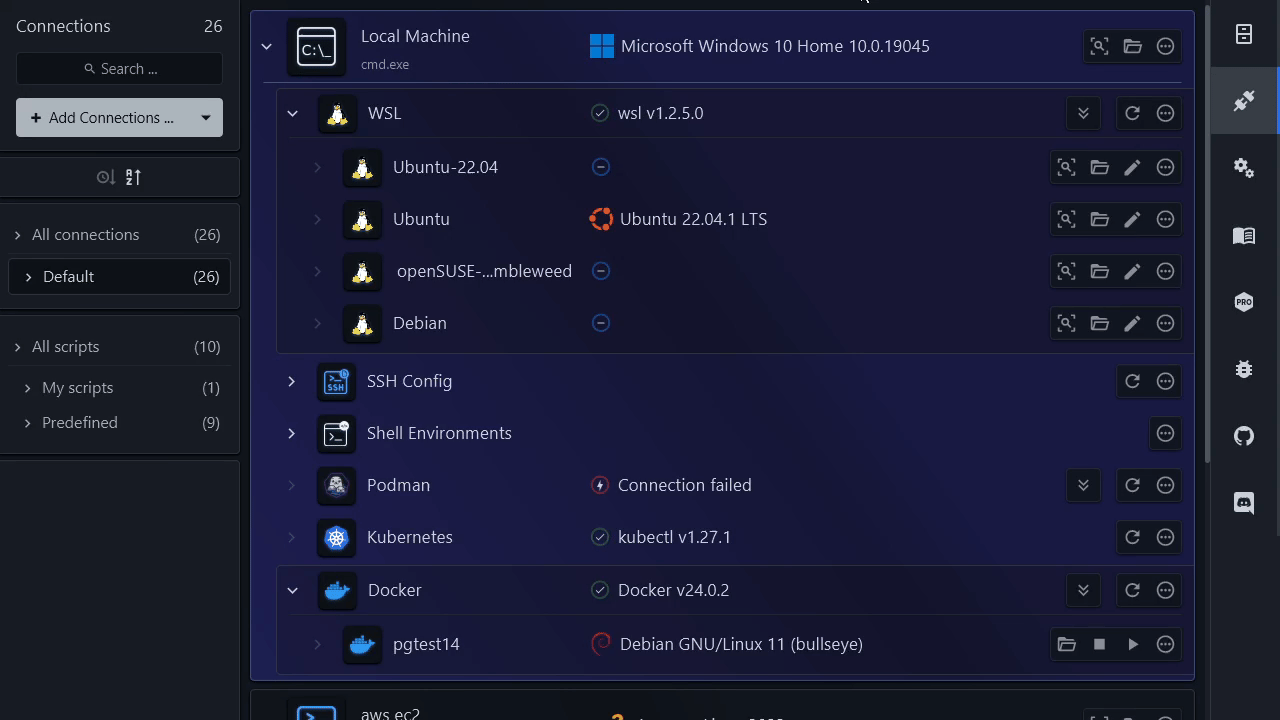Image resolution: width=1280 pixels, height=720 pixels.
Task: Click the Docker v24.0.2 version text
Action: click(x=673, y=590)
